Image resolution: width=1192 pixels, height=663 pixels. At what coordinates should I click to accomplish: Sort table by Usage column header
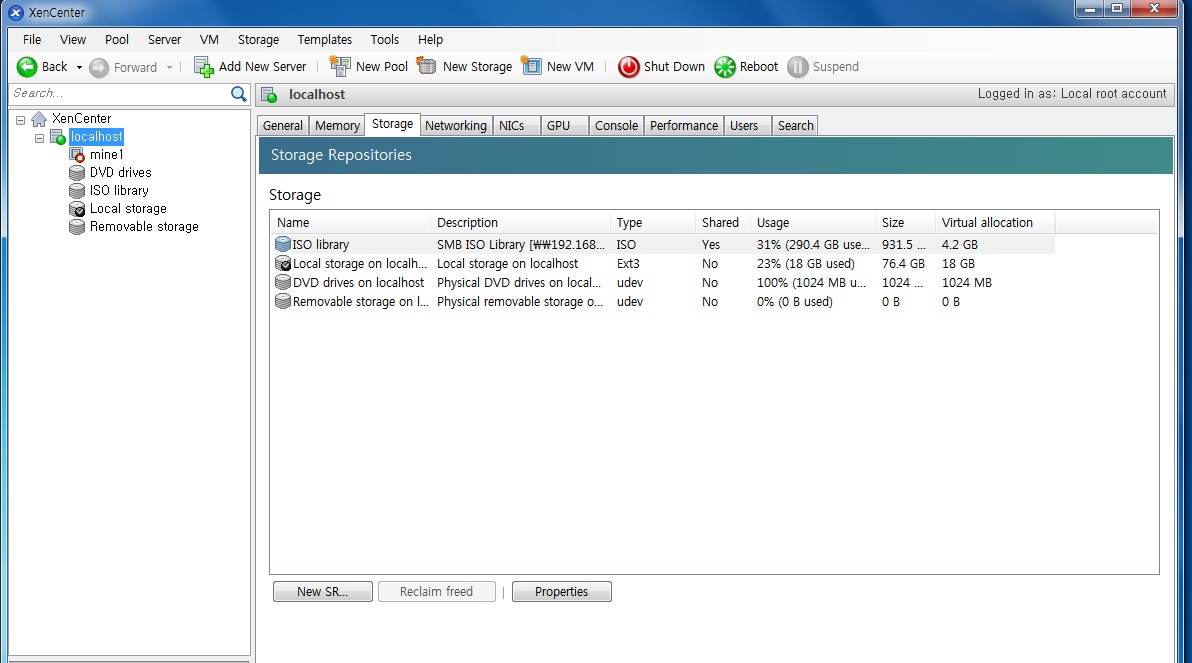813,223
